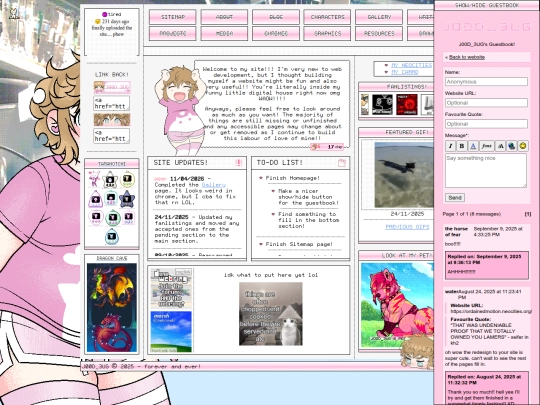Select the pink dancing Tamagotchi character
540x405 pixels.
94,179
